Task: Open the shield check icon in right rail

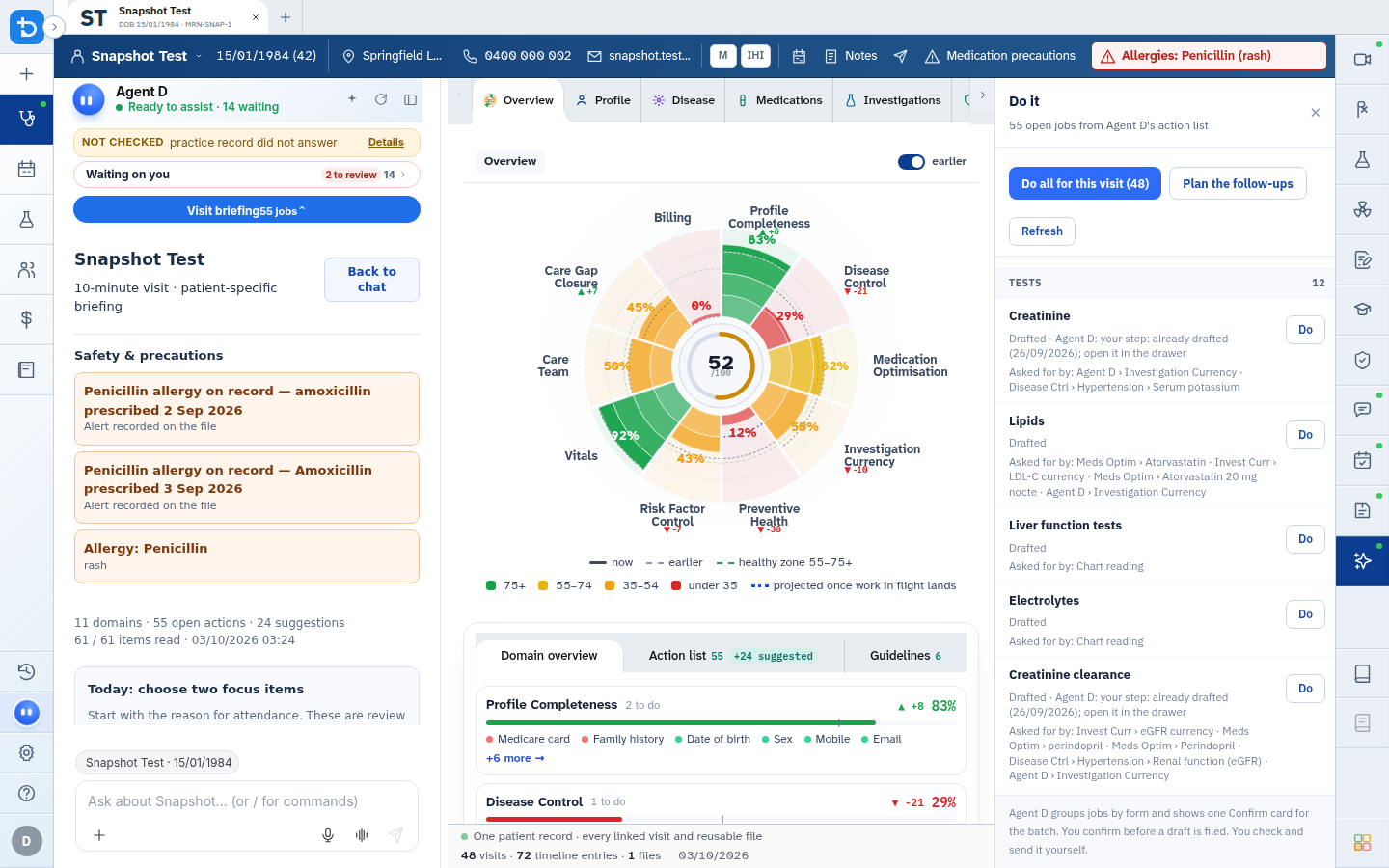Action: click(x=1362, y=360)
